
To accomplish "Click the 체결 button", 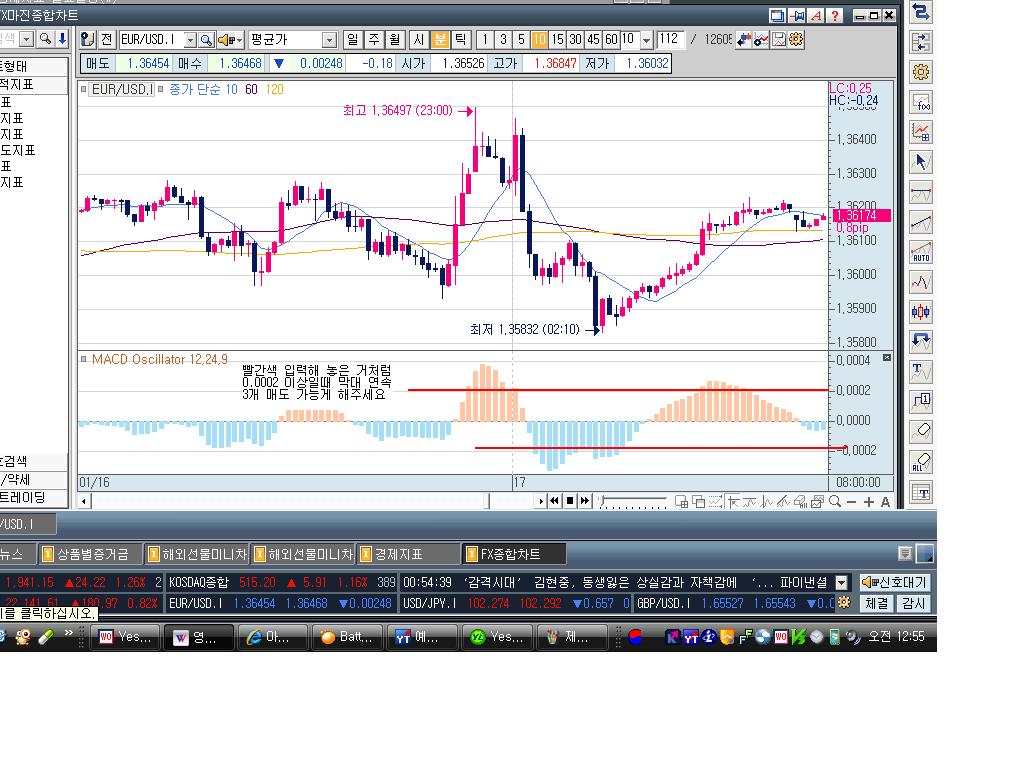I will [876, 603].
